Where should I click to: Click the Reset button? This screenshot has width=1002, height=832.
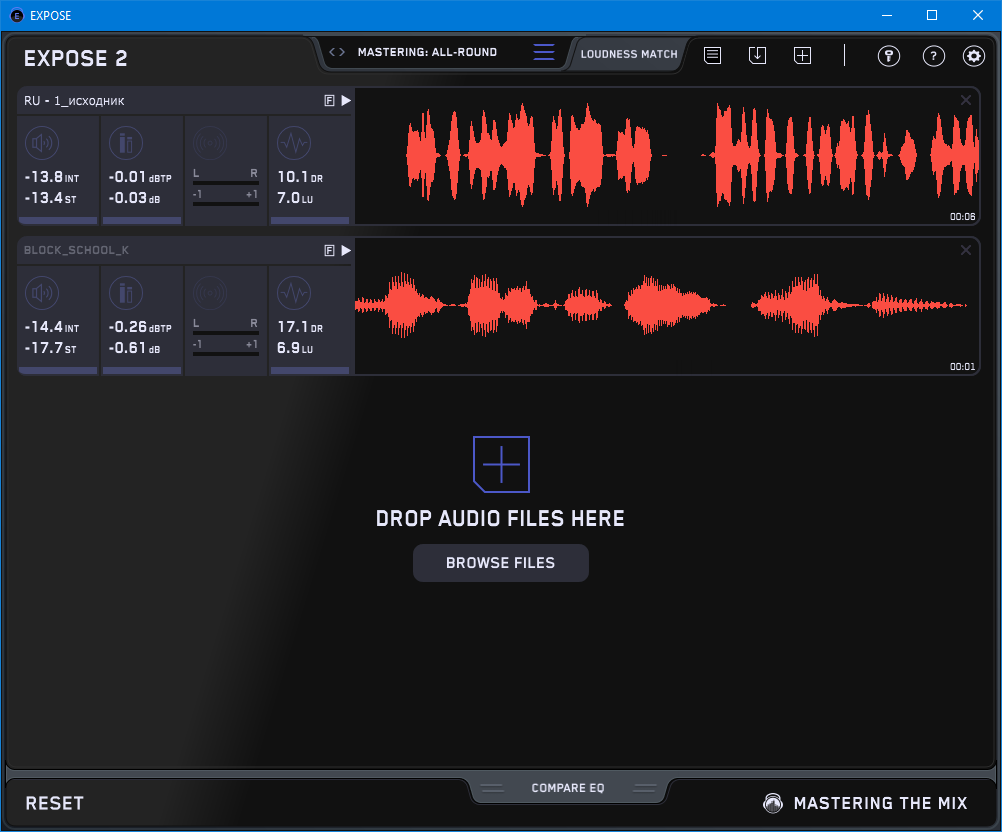coord(54,803)
